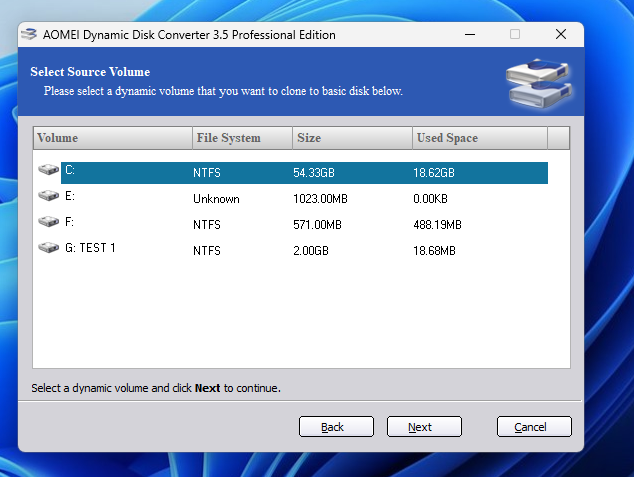
Task: Go to previous step with Back button
Action: 336,427
